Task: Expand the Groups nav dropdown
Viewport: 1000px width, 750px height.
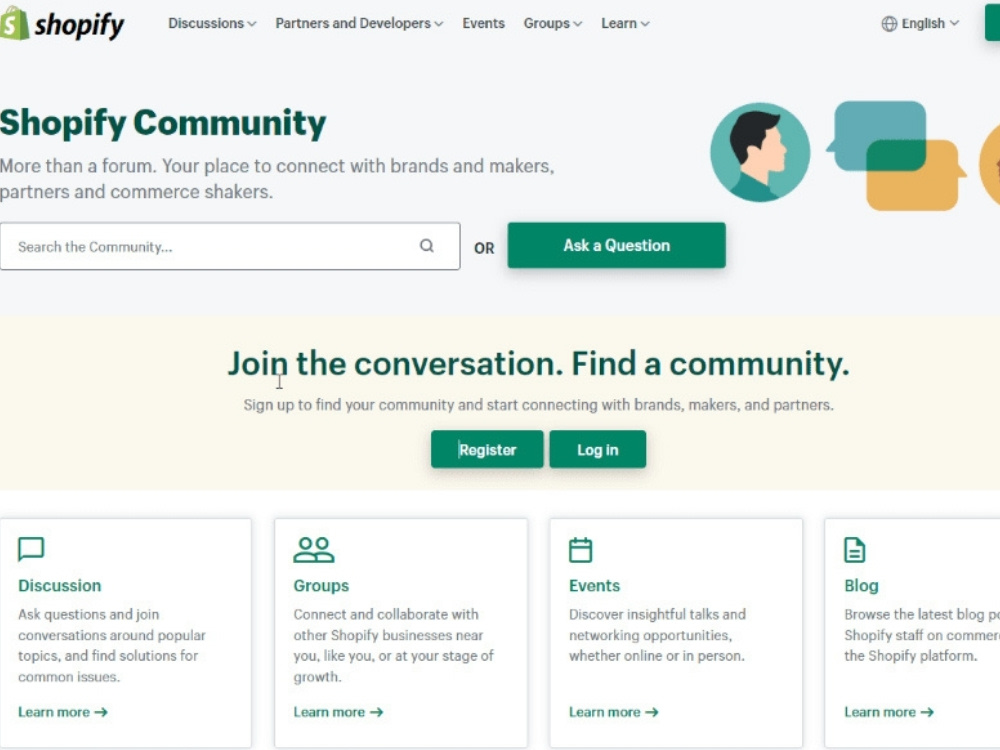Action: pos(553,24)
